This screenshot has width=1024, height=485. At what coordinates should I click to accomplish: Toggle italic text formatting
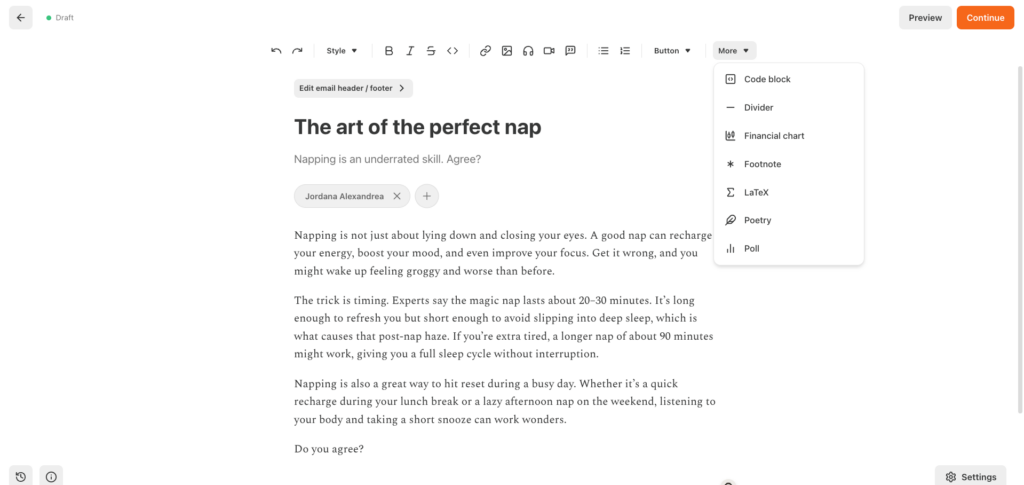click(x=410, y=51)
